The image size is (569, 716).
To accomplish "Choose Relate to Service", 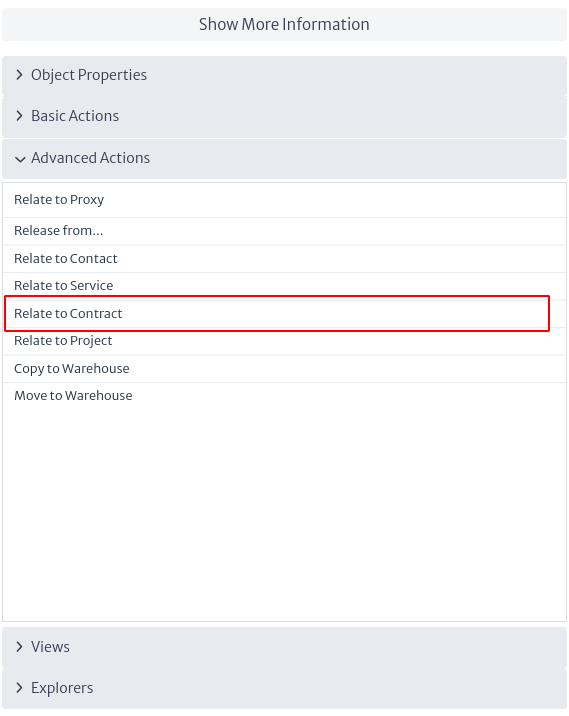I will (284, 286).
